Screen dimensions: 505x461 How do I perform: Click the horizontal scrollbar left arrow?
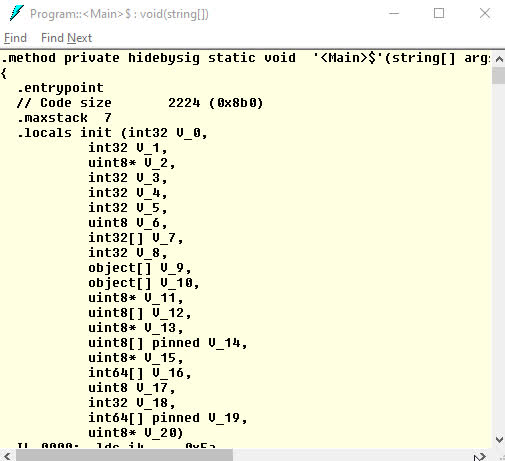click(7, 455)
